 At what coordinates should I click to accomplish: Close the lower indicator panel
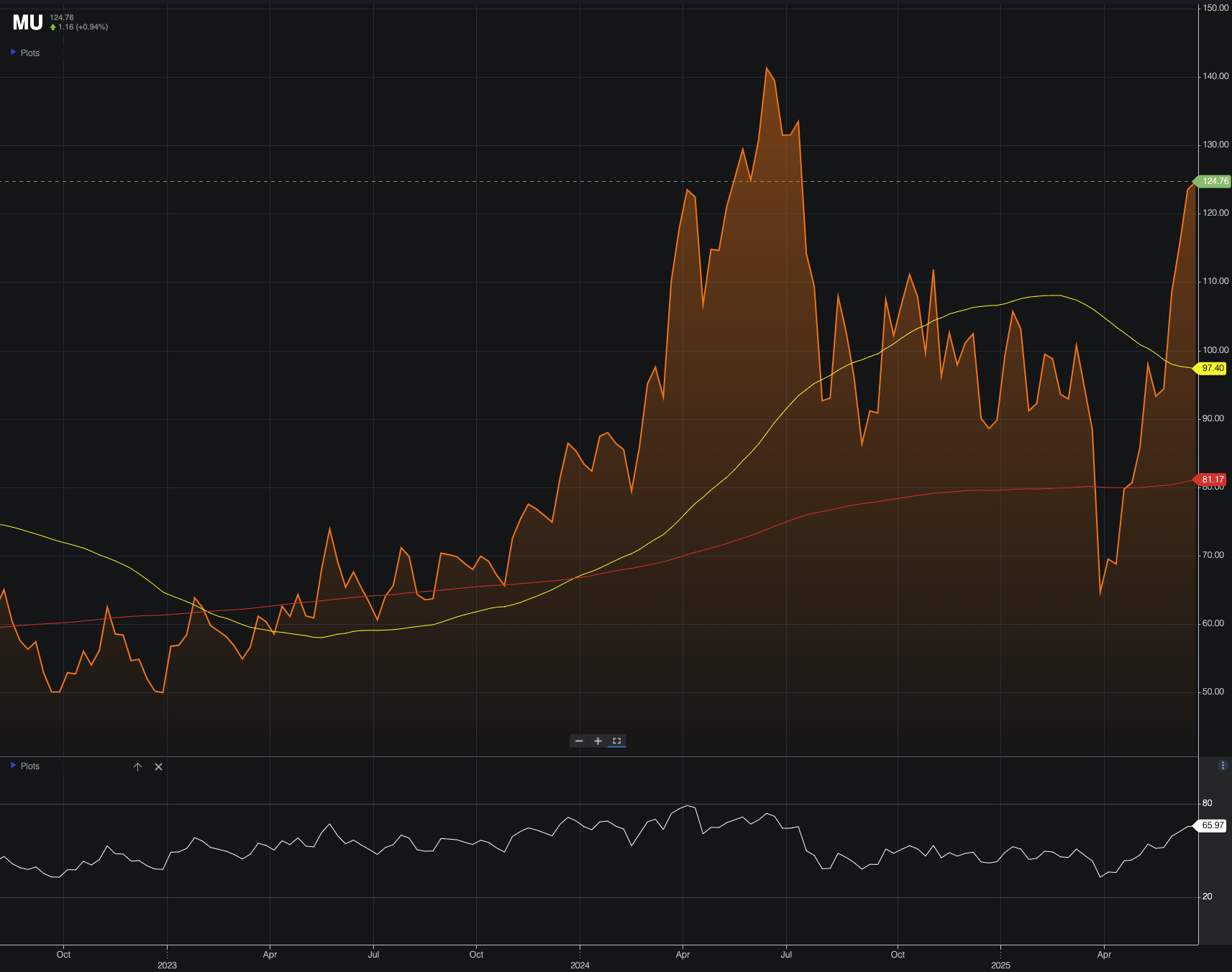158,767
